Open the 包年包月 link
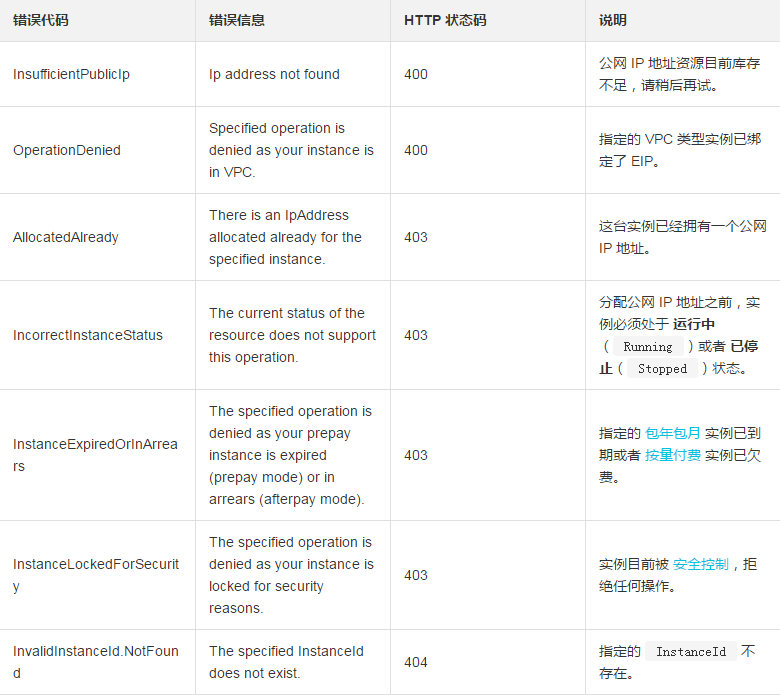The height and width of the screenshot is (696, 781). (673, 433)
